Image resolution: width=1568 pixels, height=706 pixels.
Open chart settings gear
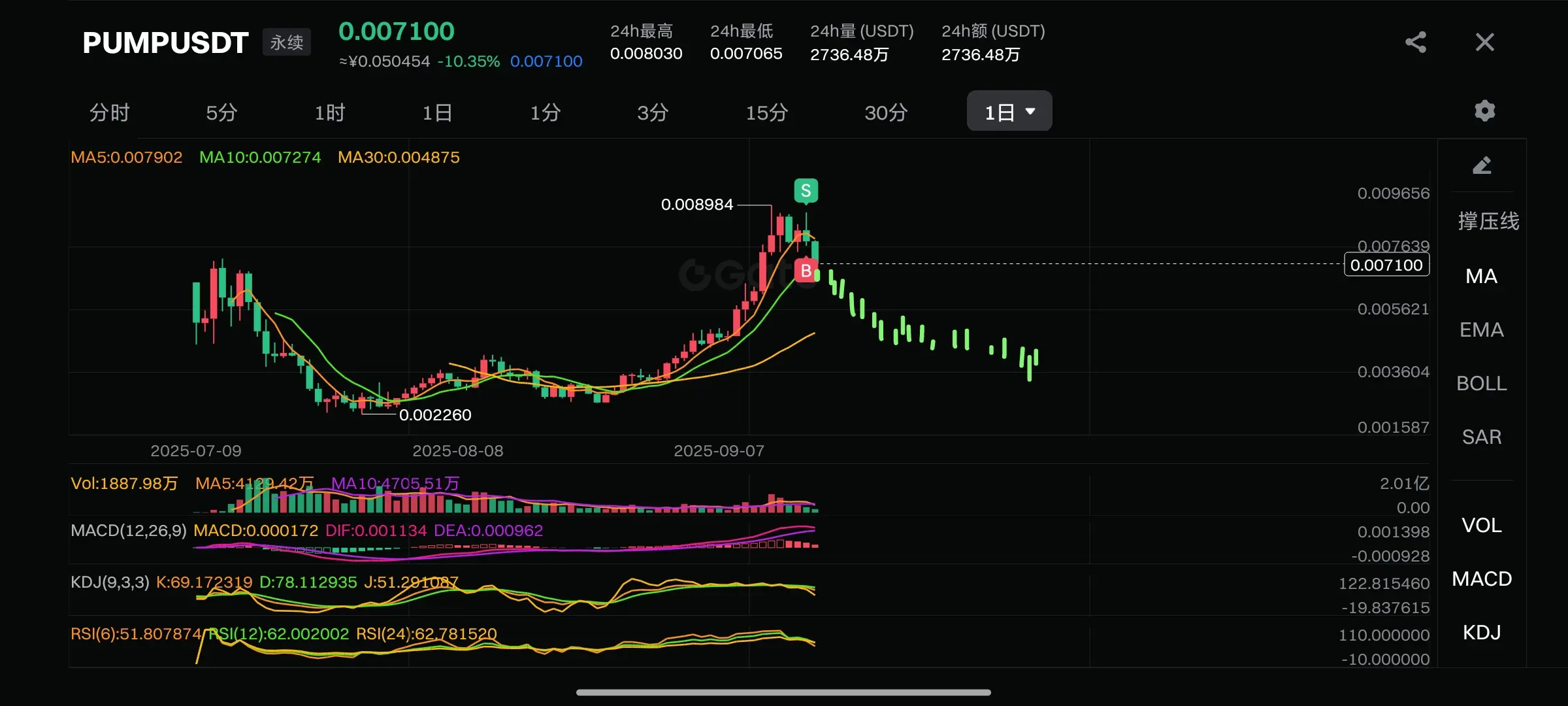[1484, 111]
